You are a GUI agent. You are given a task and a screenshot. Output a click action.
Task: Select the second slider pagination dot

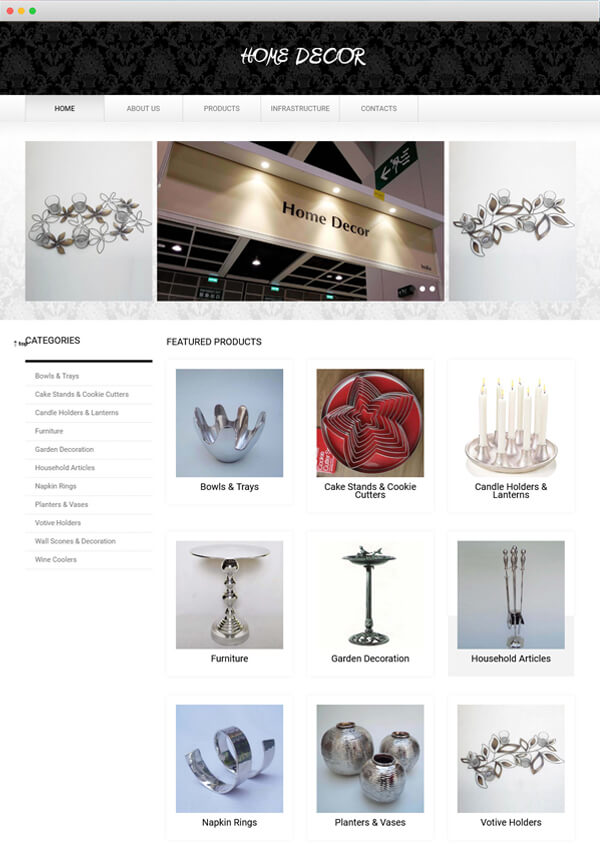click(432, 289)
